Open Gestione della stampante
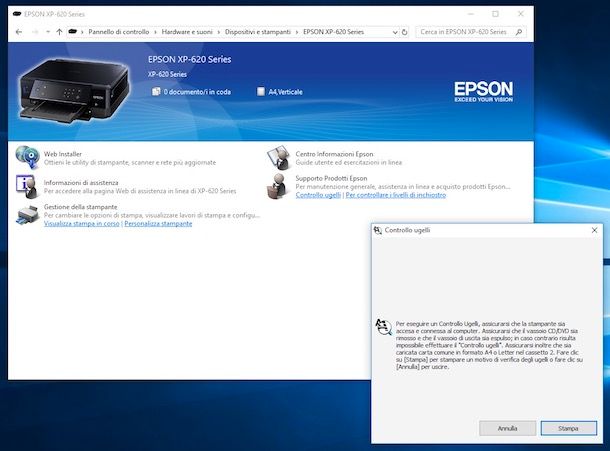The width and height of the screenshot is (610, 451). (x=81, y=207)
